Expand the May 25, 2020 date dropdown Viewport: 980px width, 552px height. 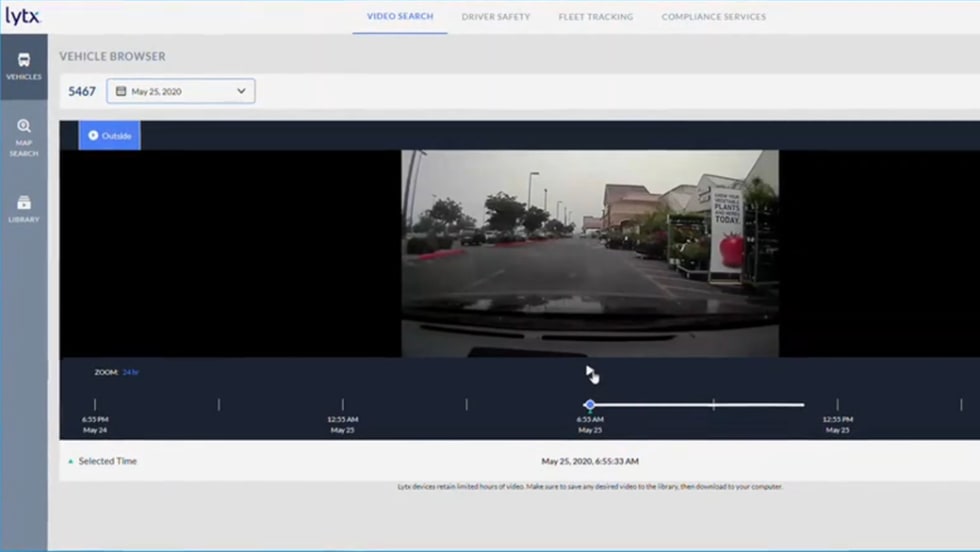pos(241,91)
